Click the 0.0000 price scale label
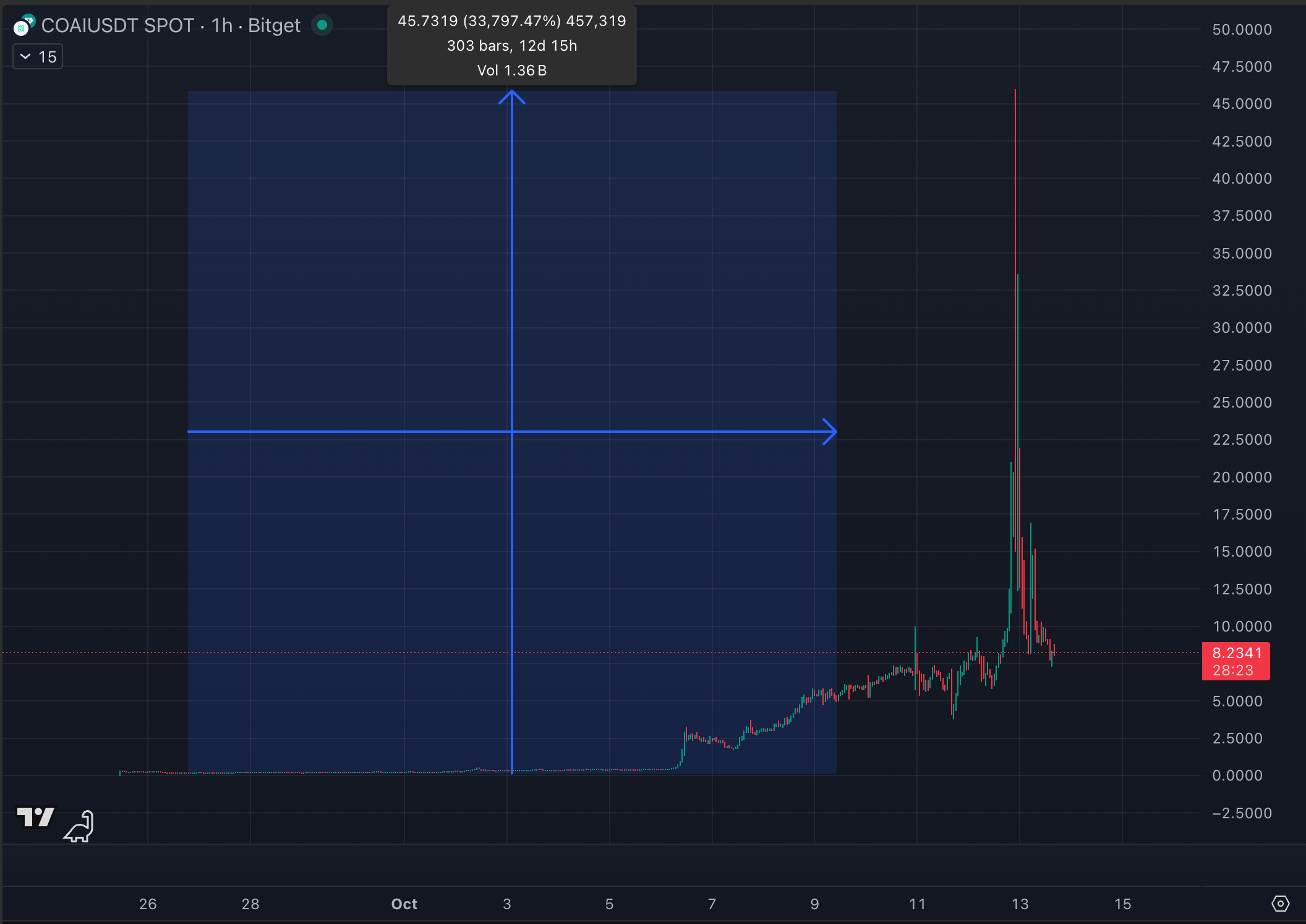 (x=1237, y=776)
